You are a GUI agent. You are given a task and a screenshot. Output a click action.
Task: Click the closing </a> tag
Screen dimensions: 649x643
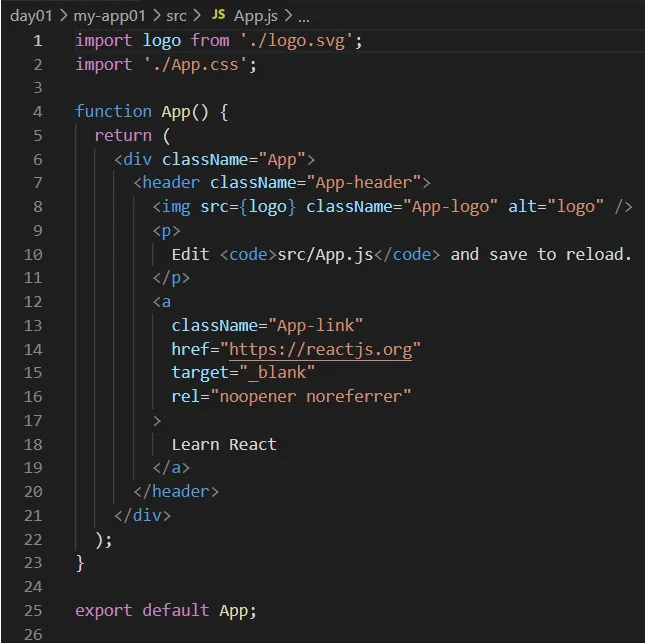coord(171,468)
